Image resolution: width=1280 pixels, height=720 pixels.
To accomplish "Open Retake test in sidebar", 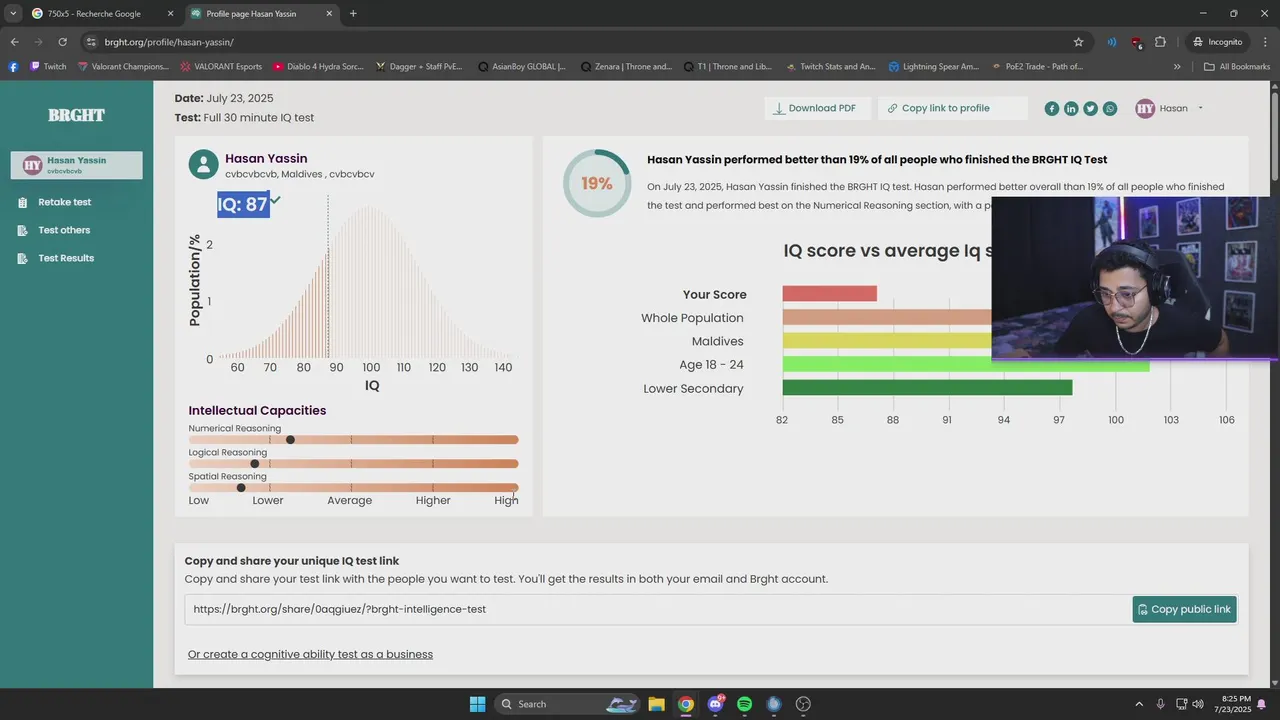I will click(x=64, y=202).
